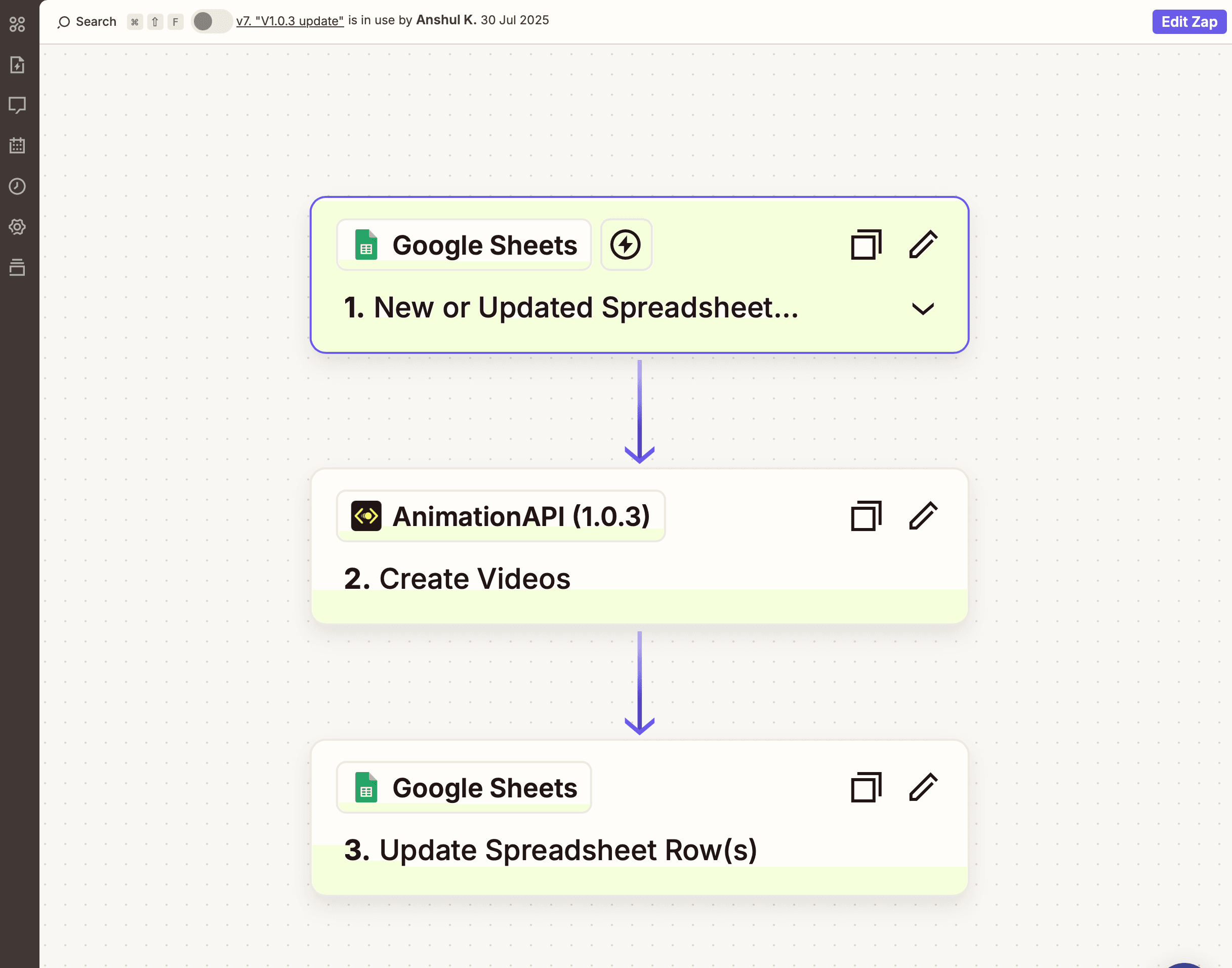
Task: Open the v7 "V1.0.3 update" link
Action: click(x=290, y=20)
